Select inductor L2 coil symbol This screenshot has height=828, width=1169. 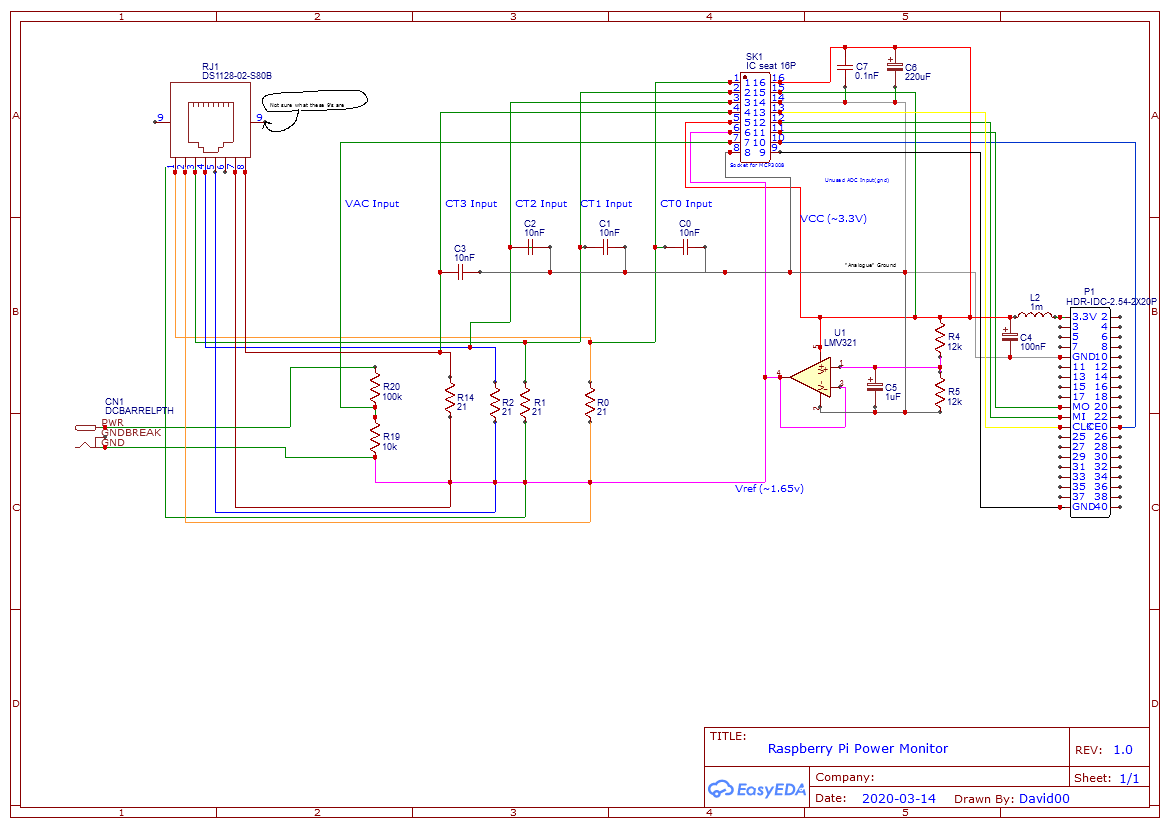click(x=1036, y=316)
